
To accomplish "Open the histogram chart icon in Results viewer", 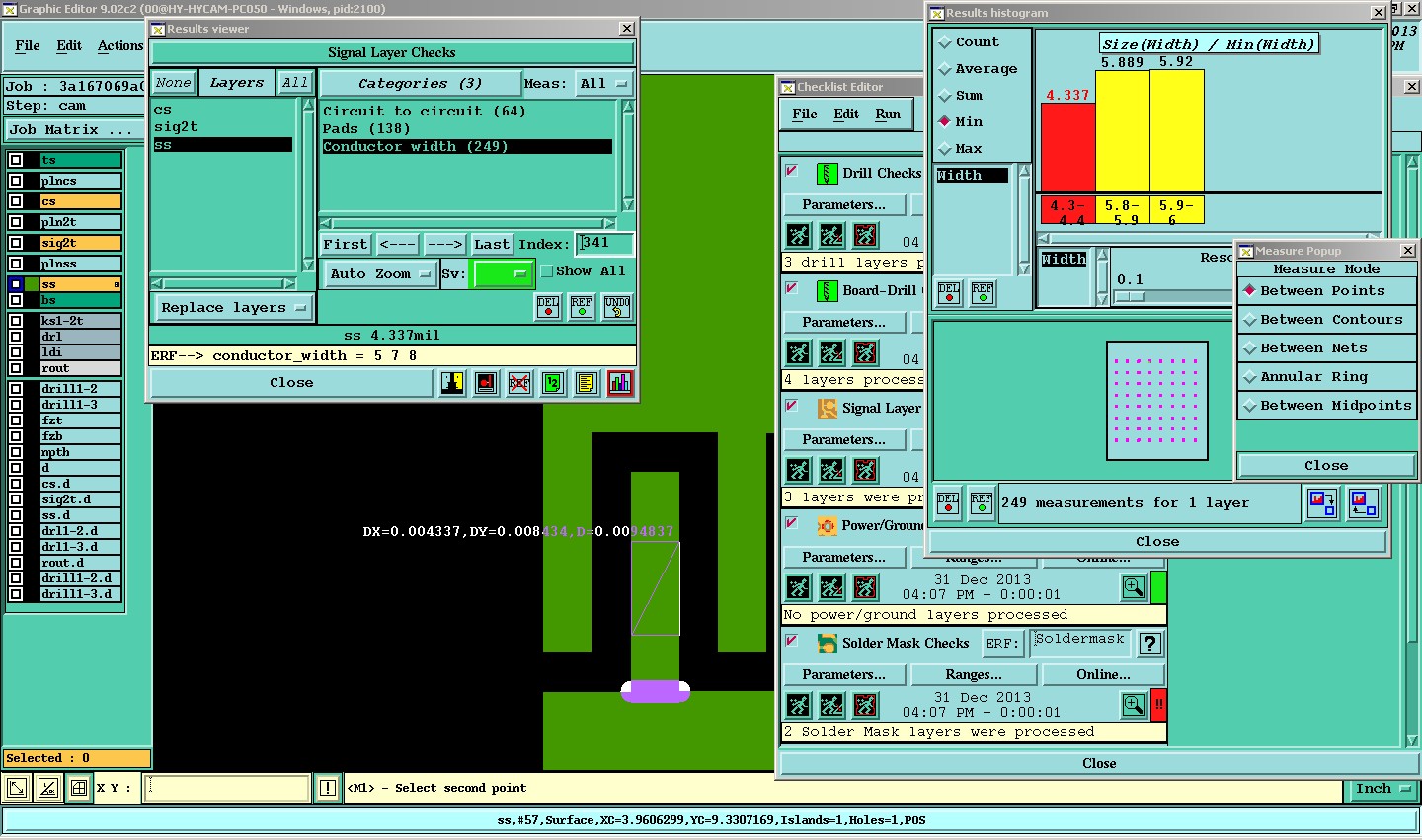I will tap(620, 383).
